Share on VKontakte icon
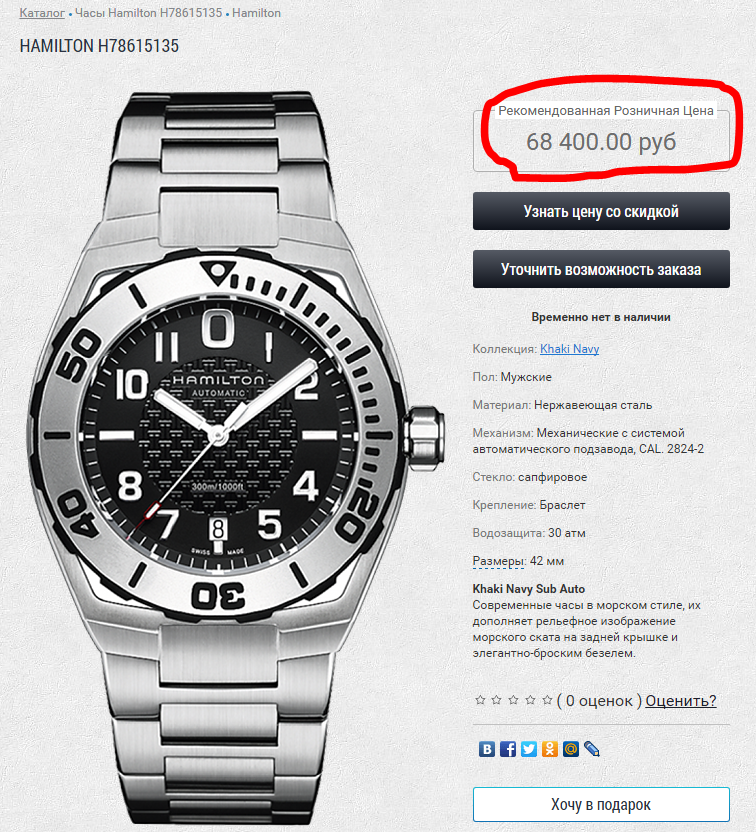This screenshot has width=756, height=832. 486,749
